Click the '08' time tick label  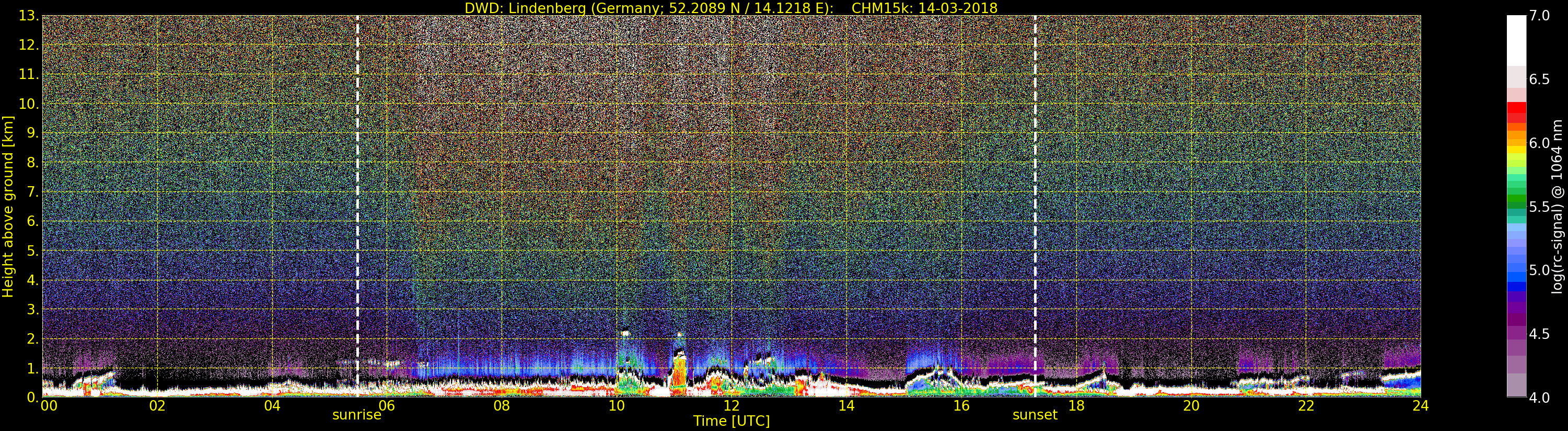coord(502,405)
